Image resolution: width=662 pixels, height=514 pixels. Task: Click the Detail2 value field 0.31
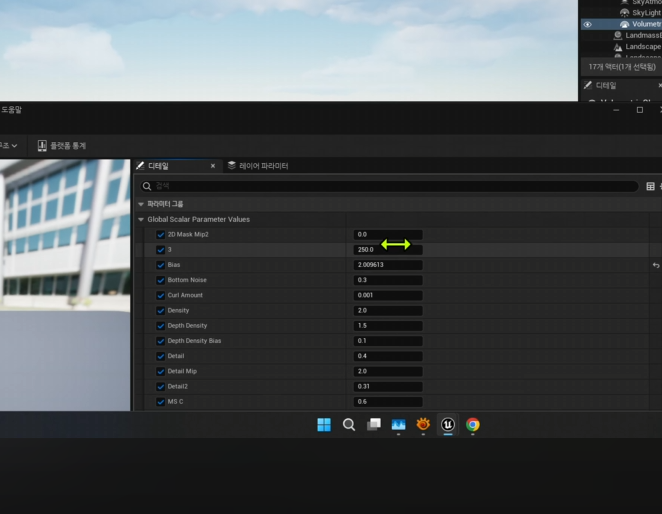pos(388,386)
